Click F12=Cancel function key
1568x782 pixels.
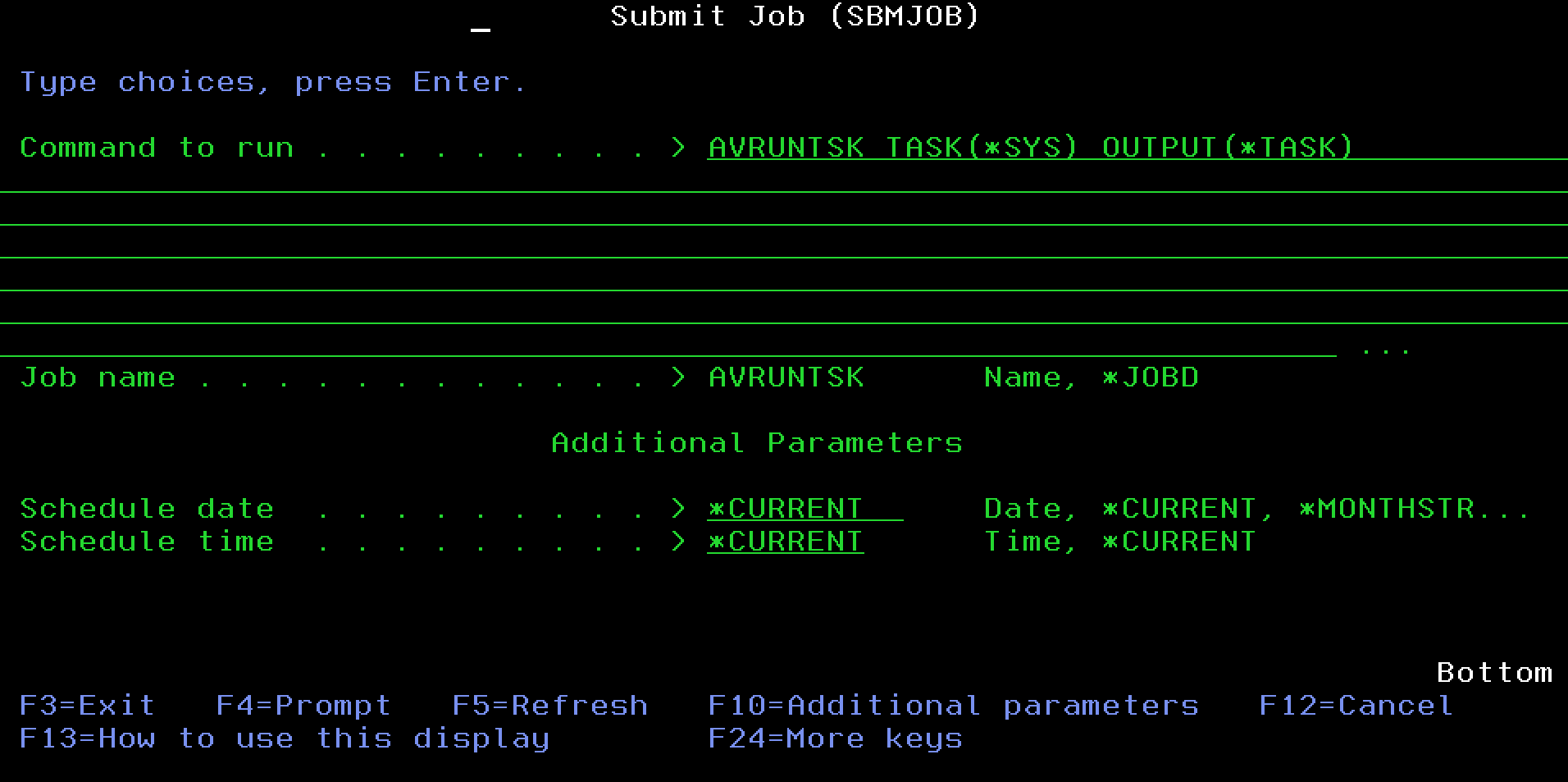[1355, 706]
